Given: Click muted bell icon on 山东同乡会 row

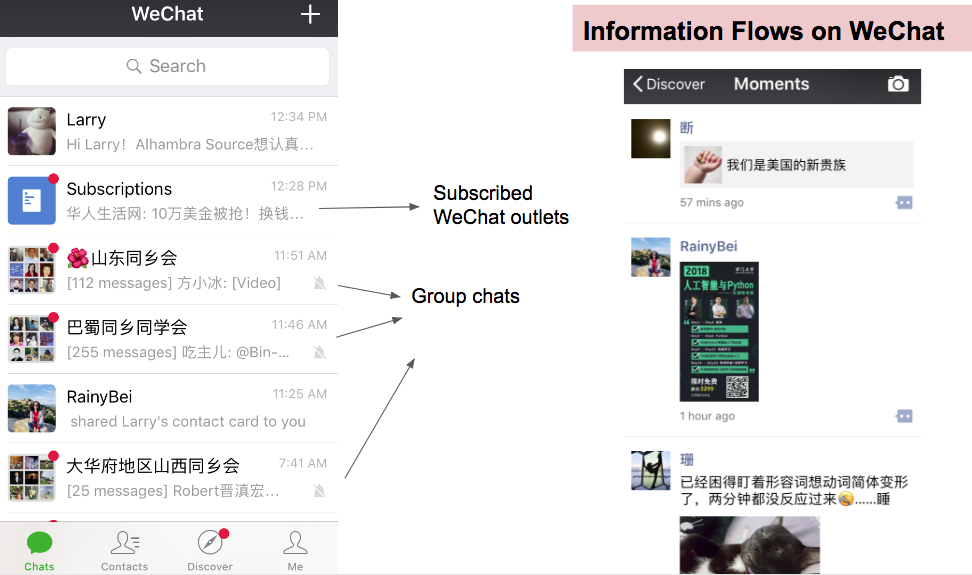Looking at the screenshot, I should point(319,283).
